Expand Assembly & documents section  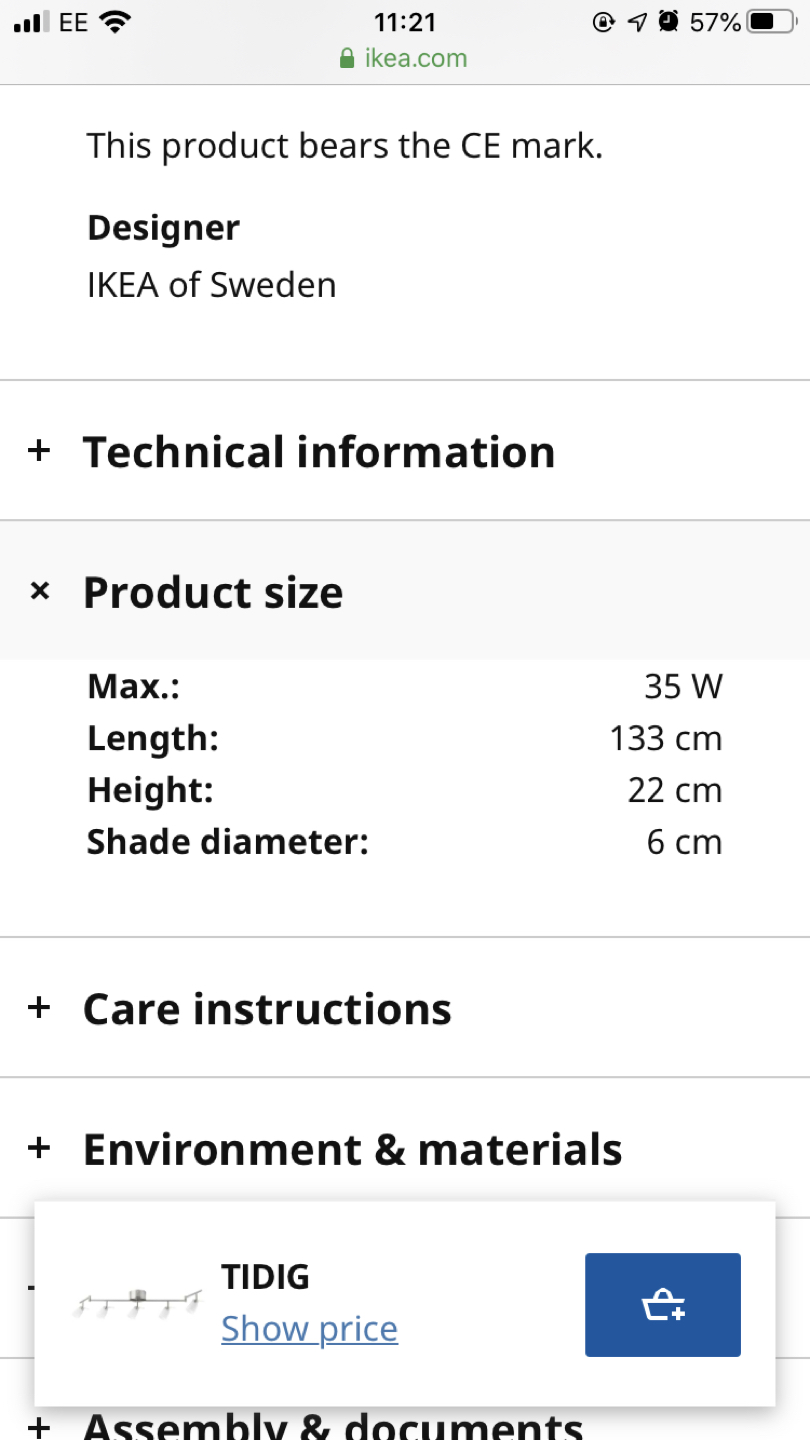pos(332,1424)
